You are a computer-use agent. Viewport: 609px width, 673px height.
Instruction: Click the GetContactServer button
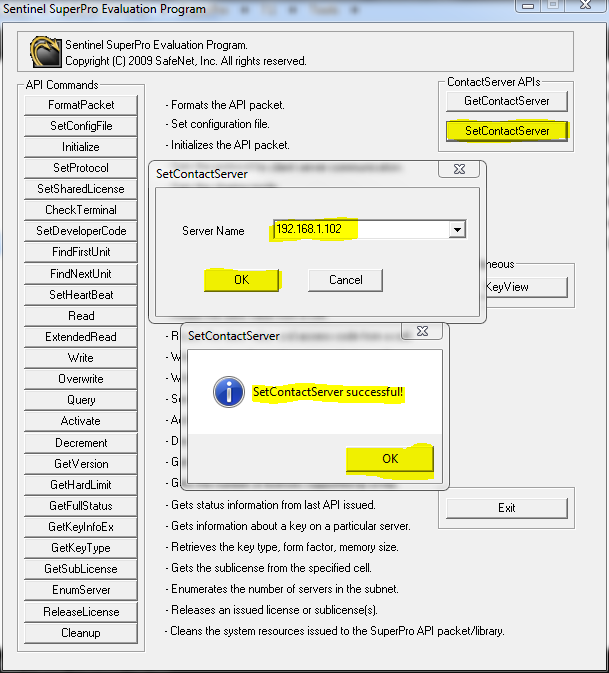coord(507,101)
